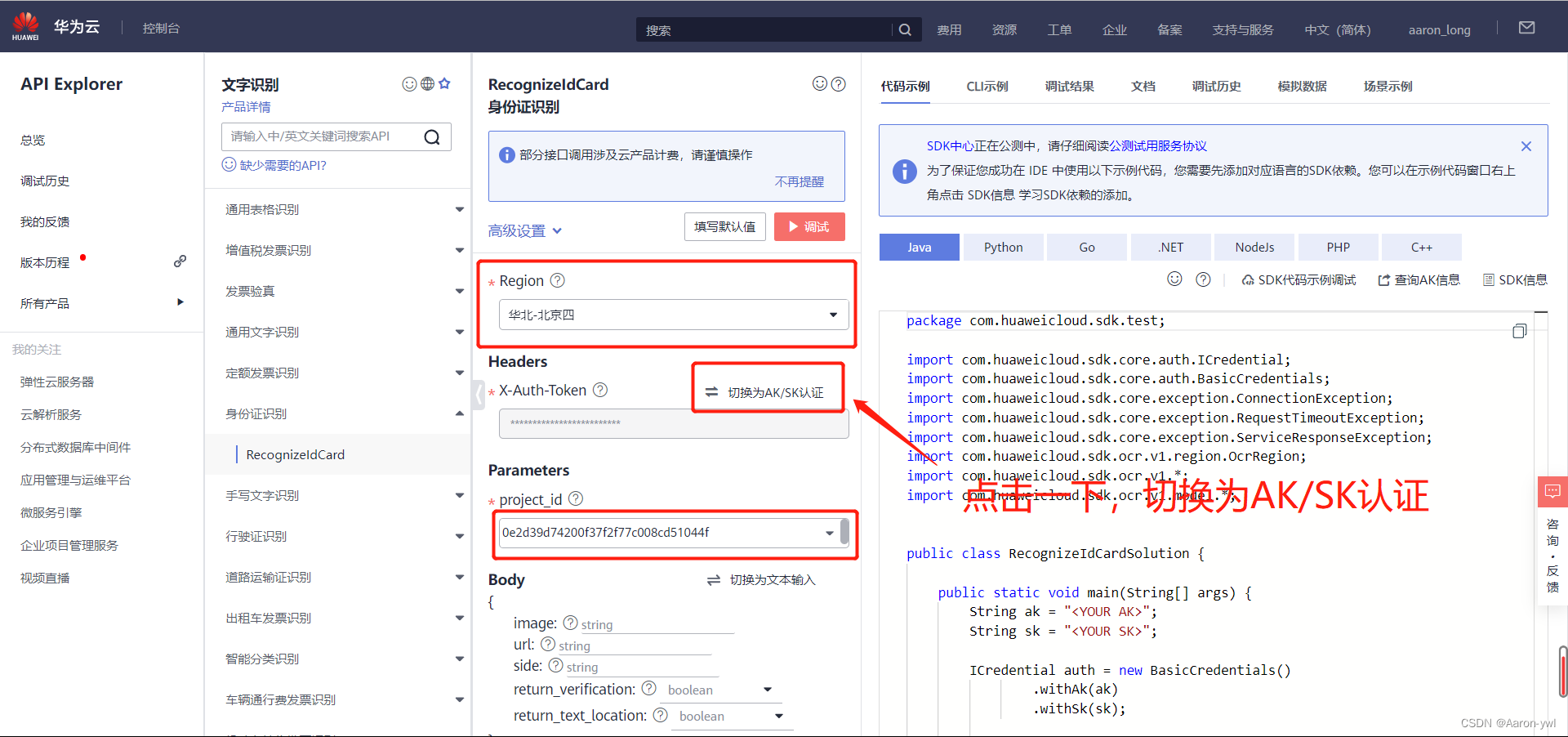This screenshot has height=737, width=1568.
Task: Select the NodeJs code language tab
Action: (1254, 247)
